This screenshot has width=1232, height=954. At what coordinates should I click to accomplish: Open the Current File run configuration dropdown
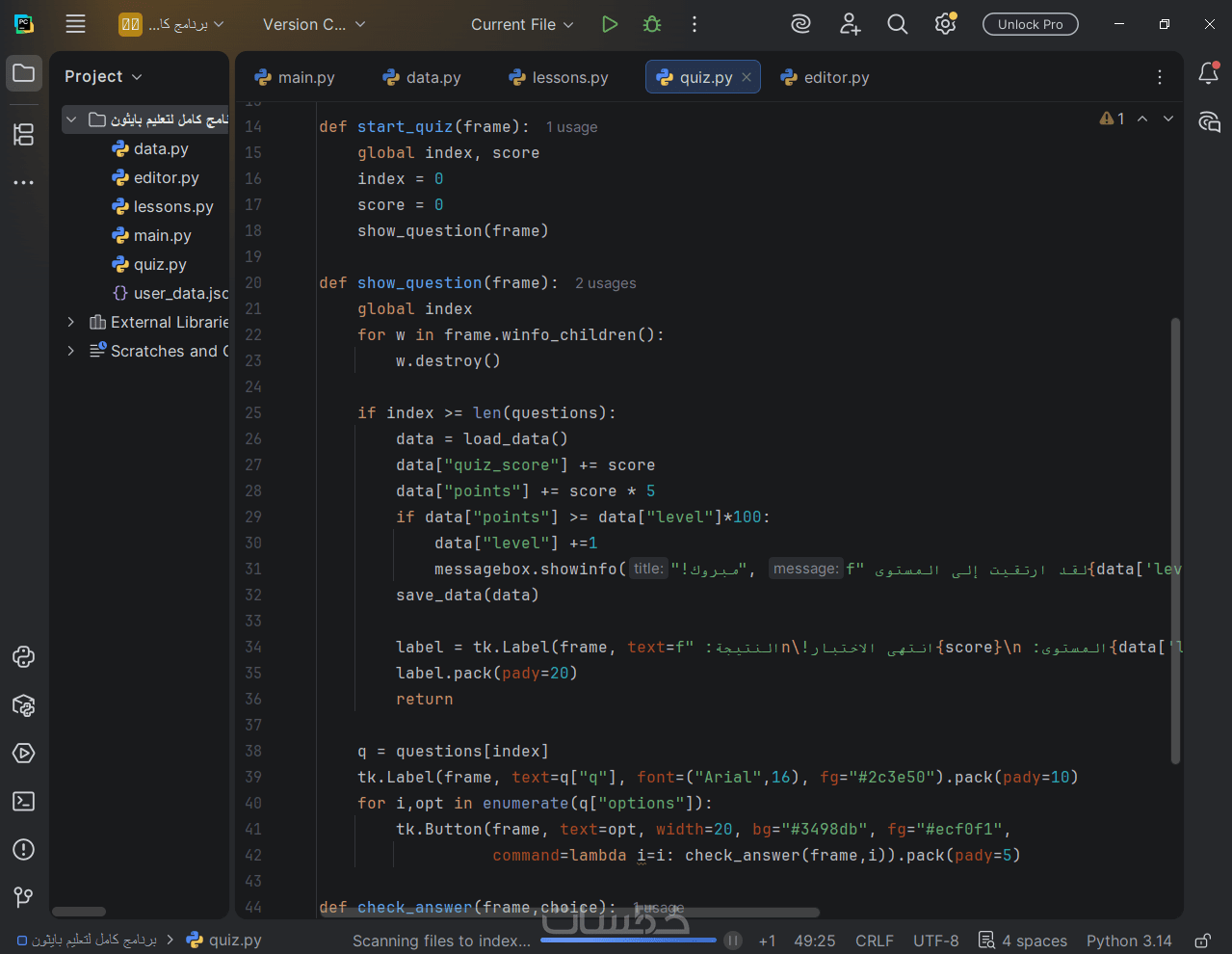click(x=521, y=24)
